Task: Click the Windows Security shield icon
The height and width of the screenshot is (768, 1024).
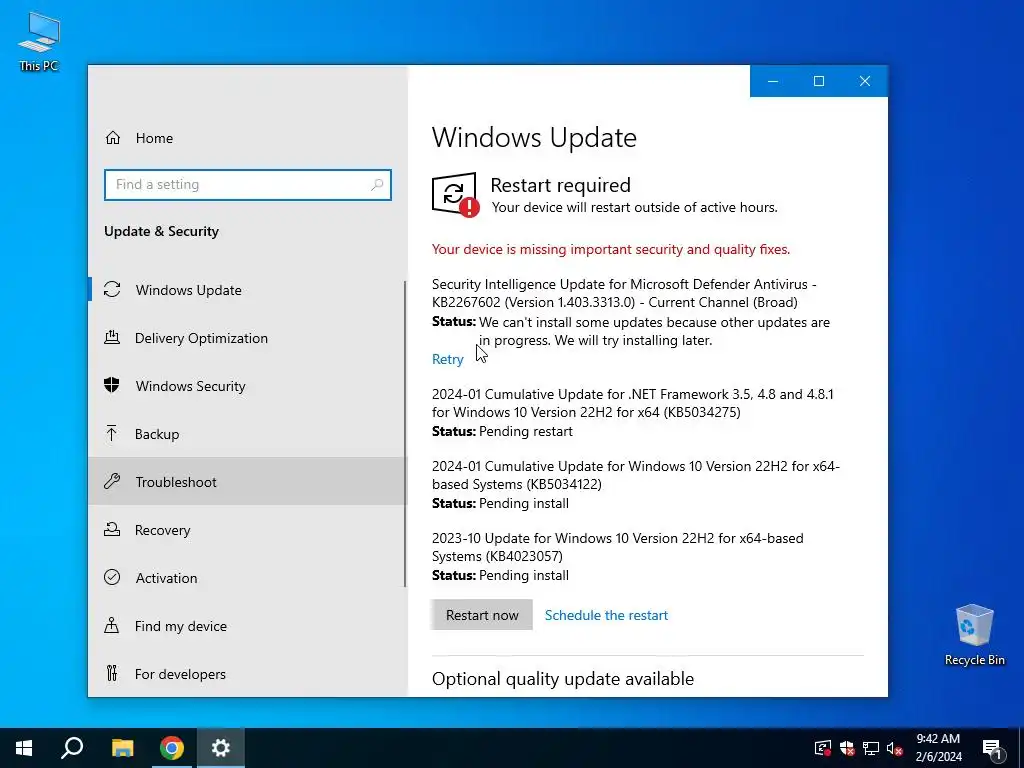Action: tap(112, 385)
